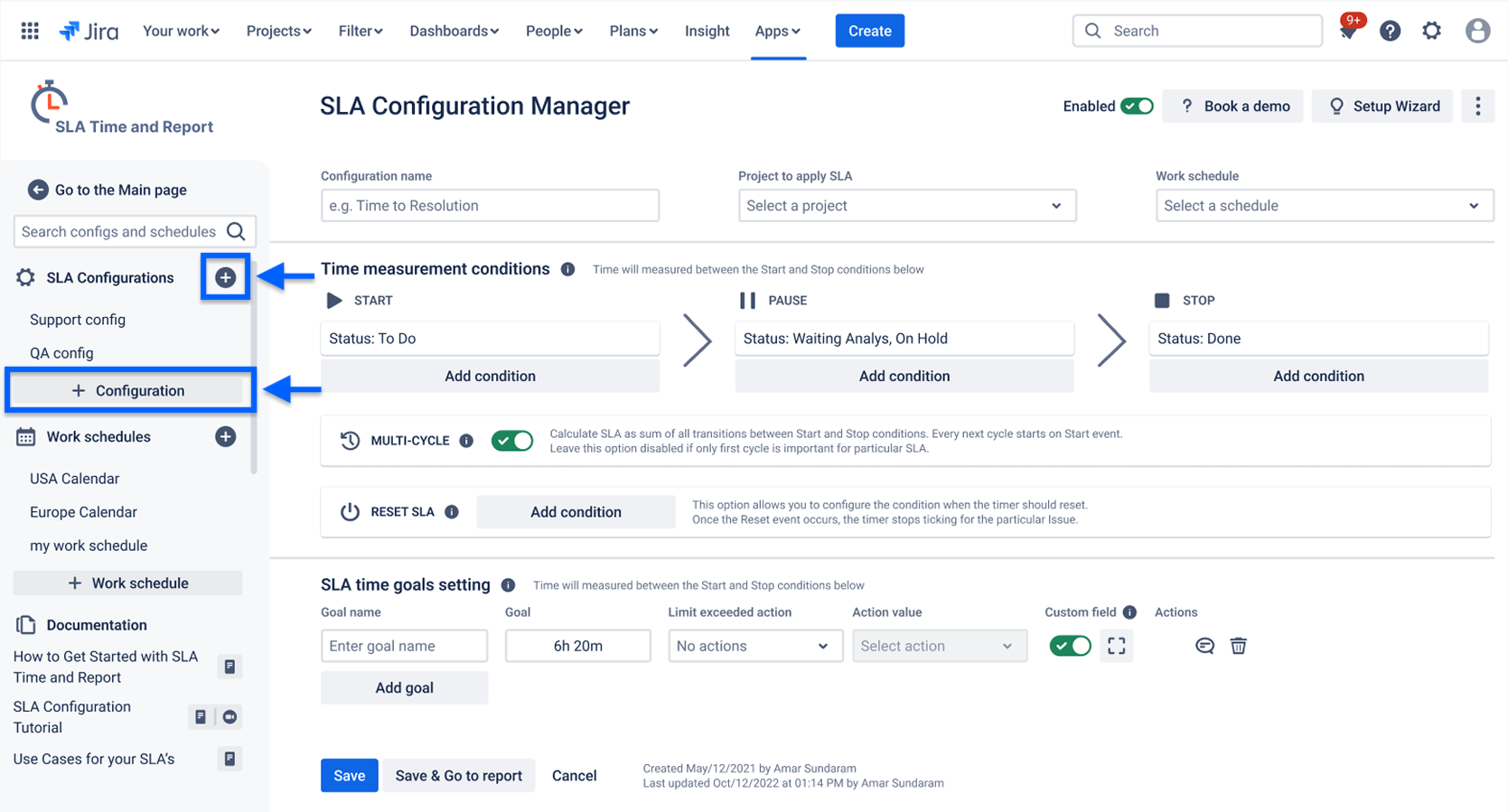Open the Select a project dropdown
The height and width of the screenshot is (812, 1508).
click(x=906, y=206)
